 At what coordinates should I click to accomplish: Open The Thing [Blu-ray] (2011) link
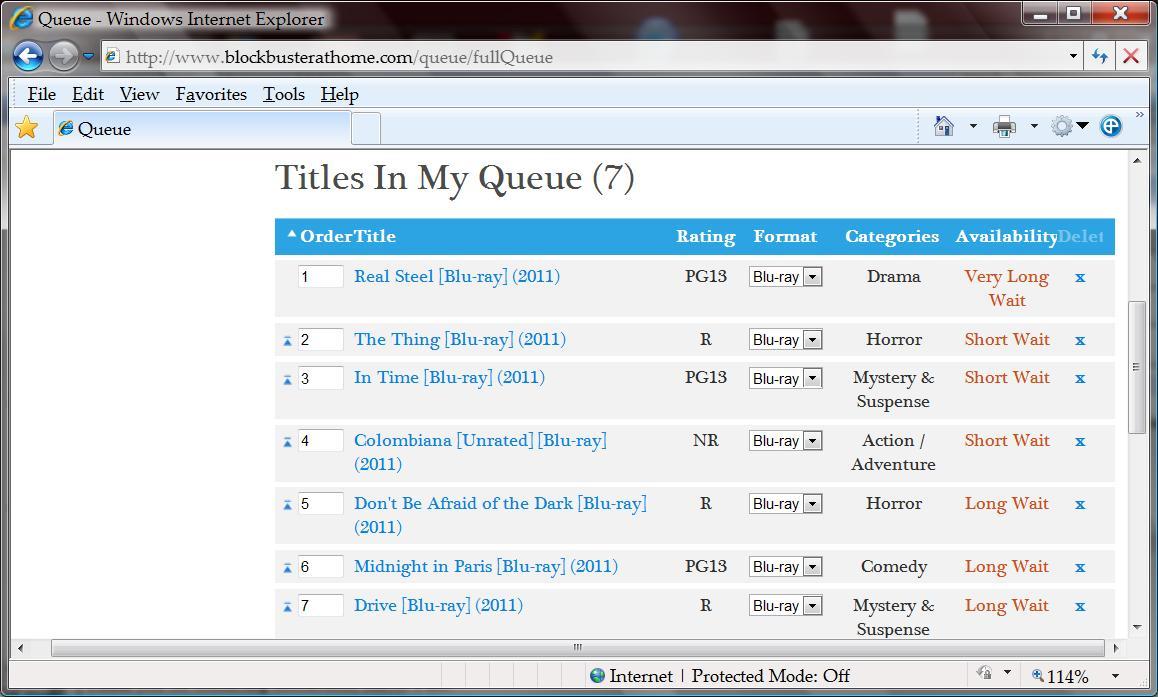click(460, 340)
